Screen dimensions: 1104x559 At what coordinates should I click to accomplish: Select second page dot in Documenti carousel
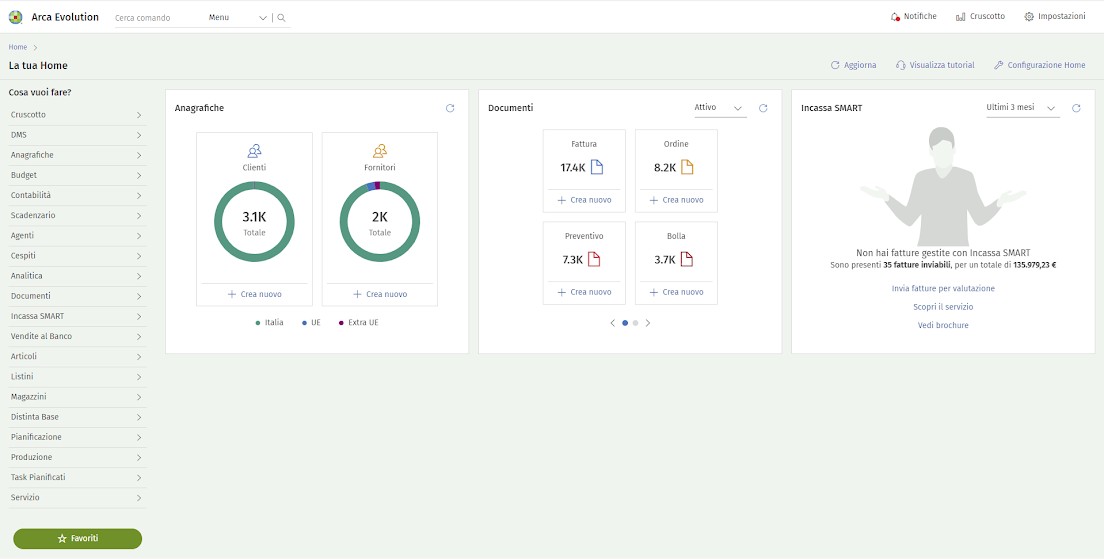click(x=635, y=323)
